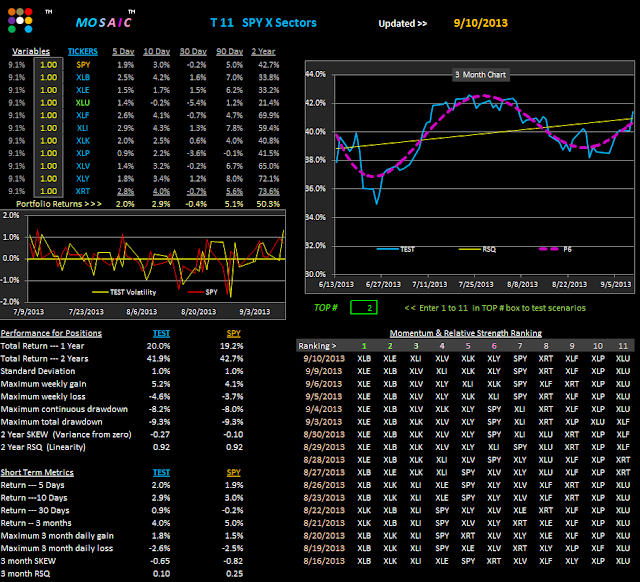Select the variable weight cell for SPY
Screen dimensions: 640x582
tap(47, 64)
